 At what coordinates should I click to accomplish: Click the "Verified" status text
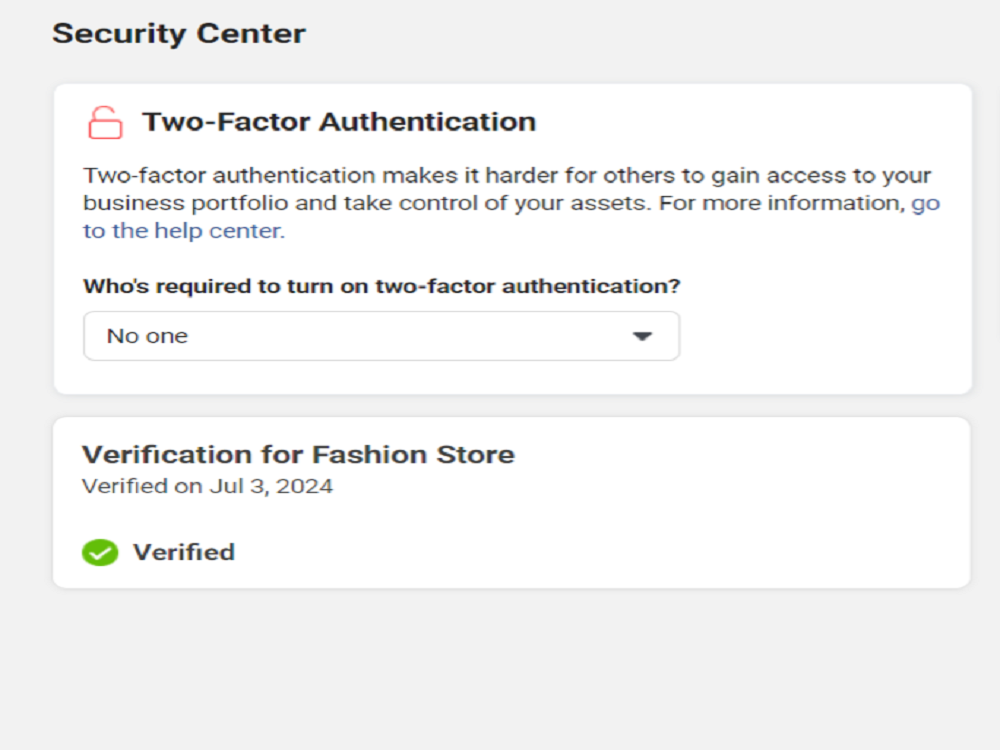coord(184,552)
